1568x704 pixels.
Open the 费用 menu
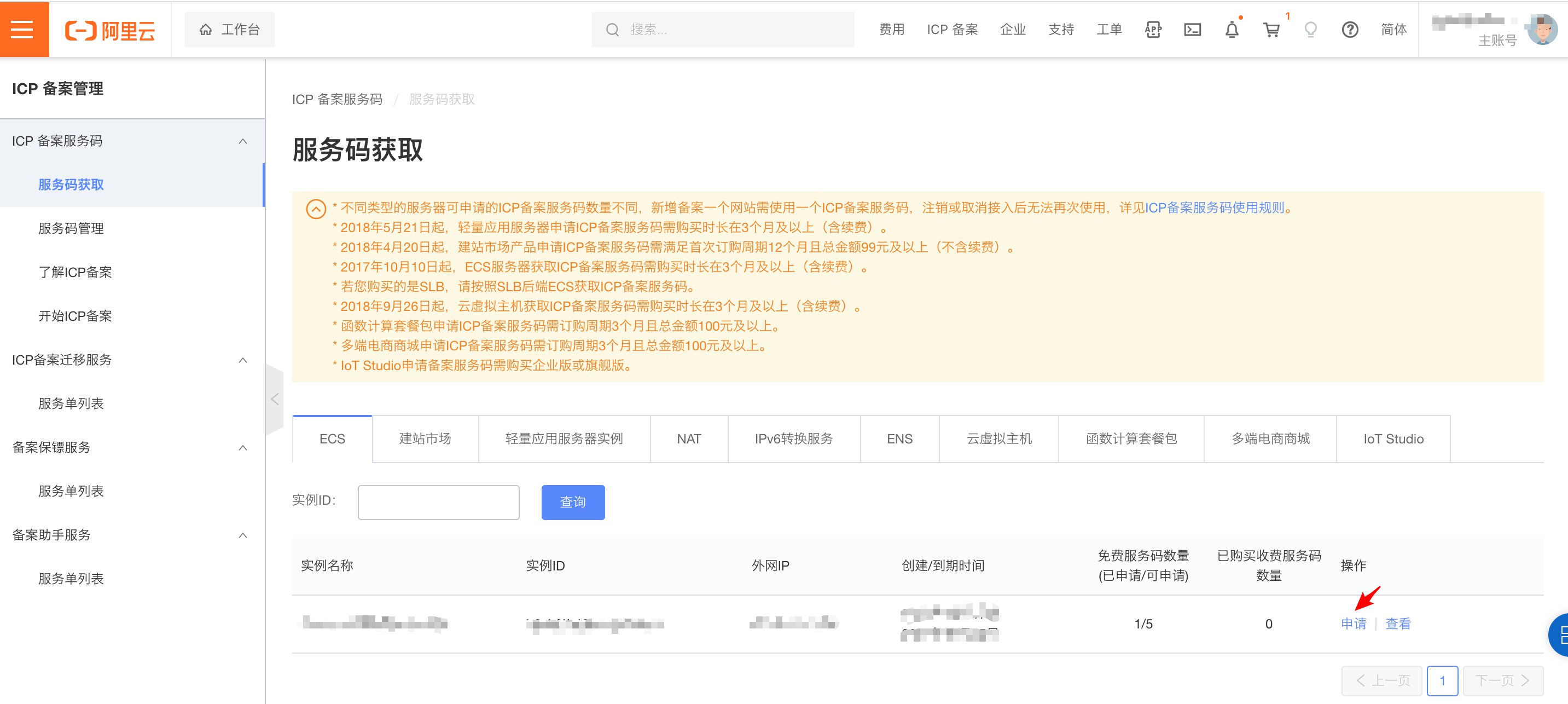[x=892, y=29]
